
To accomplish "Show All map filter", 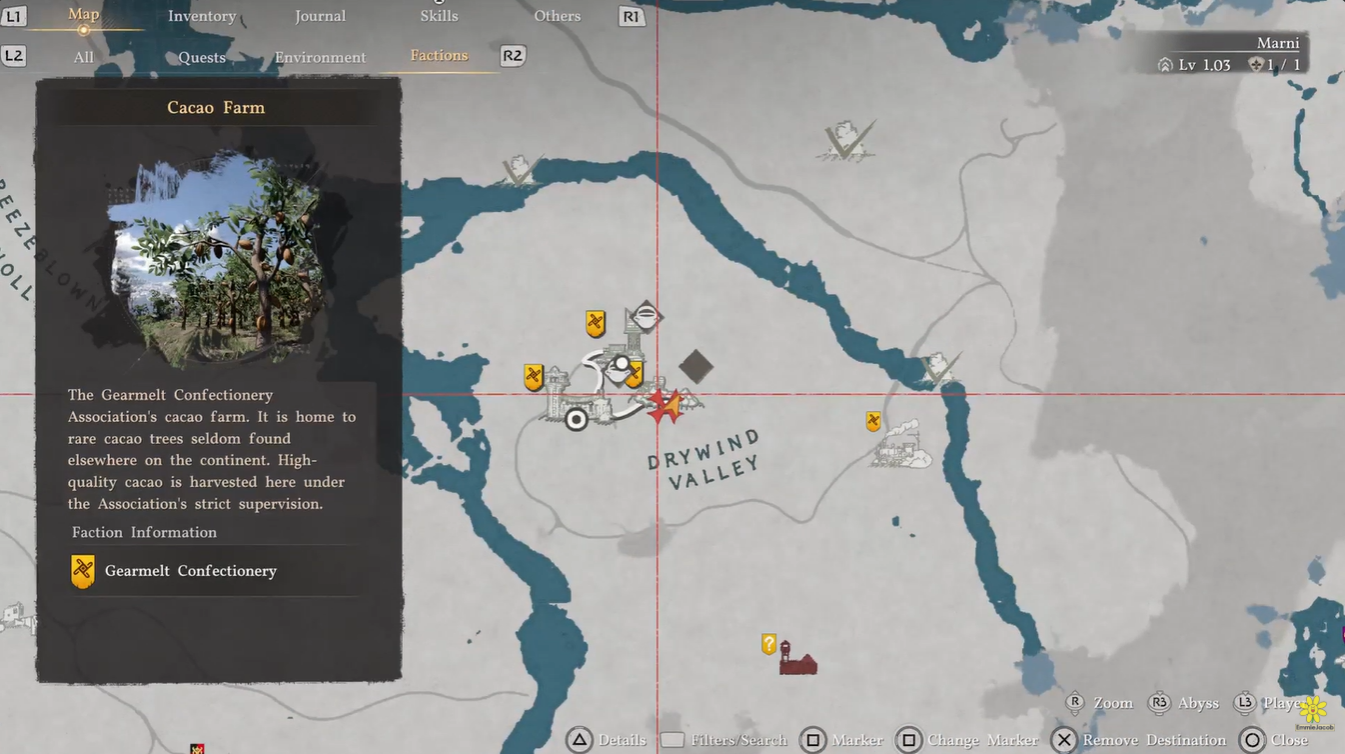I will tap(84, 57).
